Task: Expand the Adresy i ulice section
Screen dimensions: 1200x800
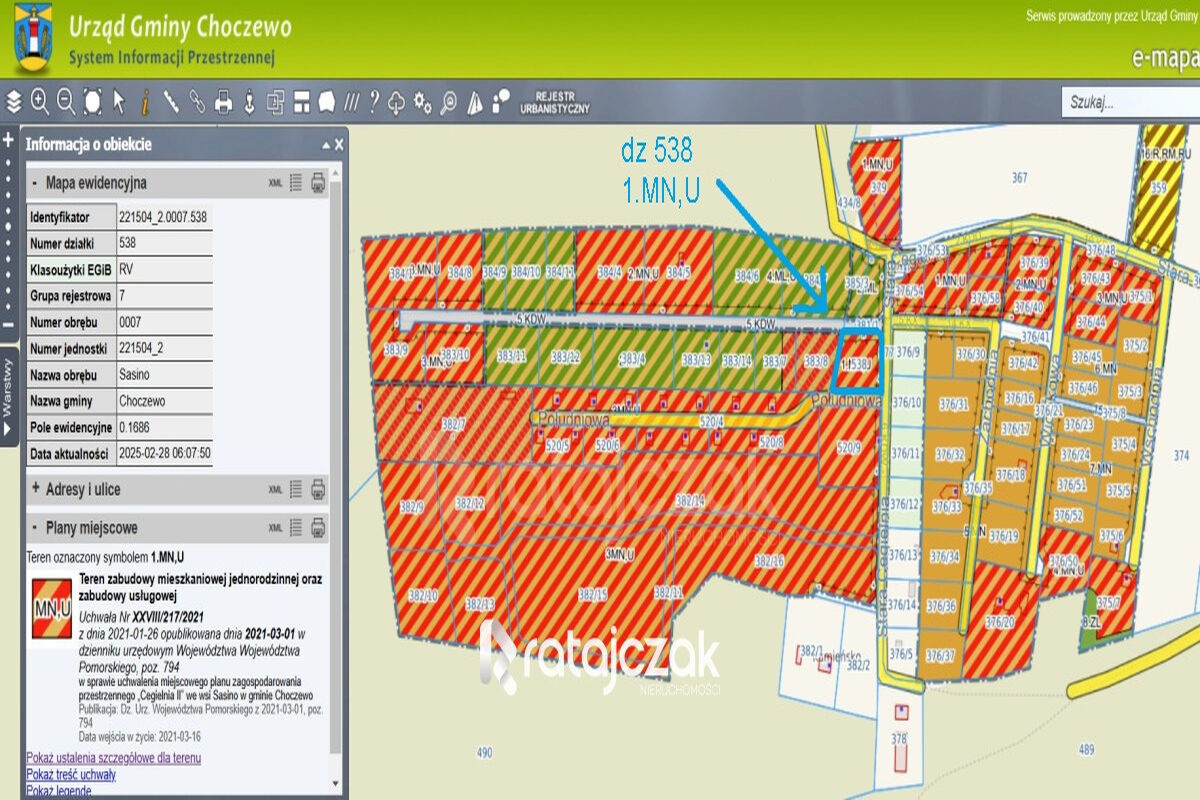Action: [x=36, y=489]
